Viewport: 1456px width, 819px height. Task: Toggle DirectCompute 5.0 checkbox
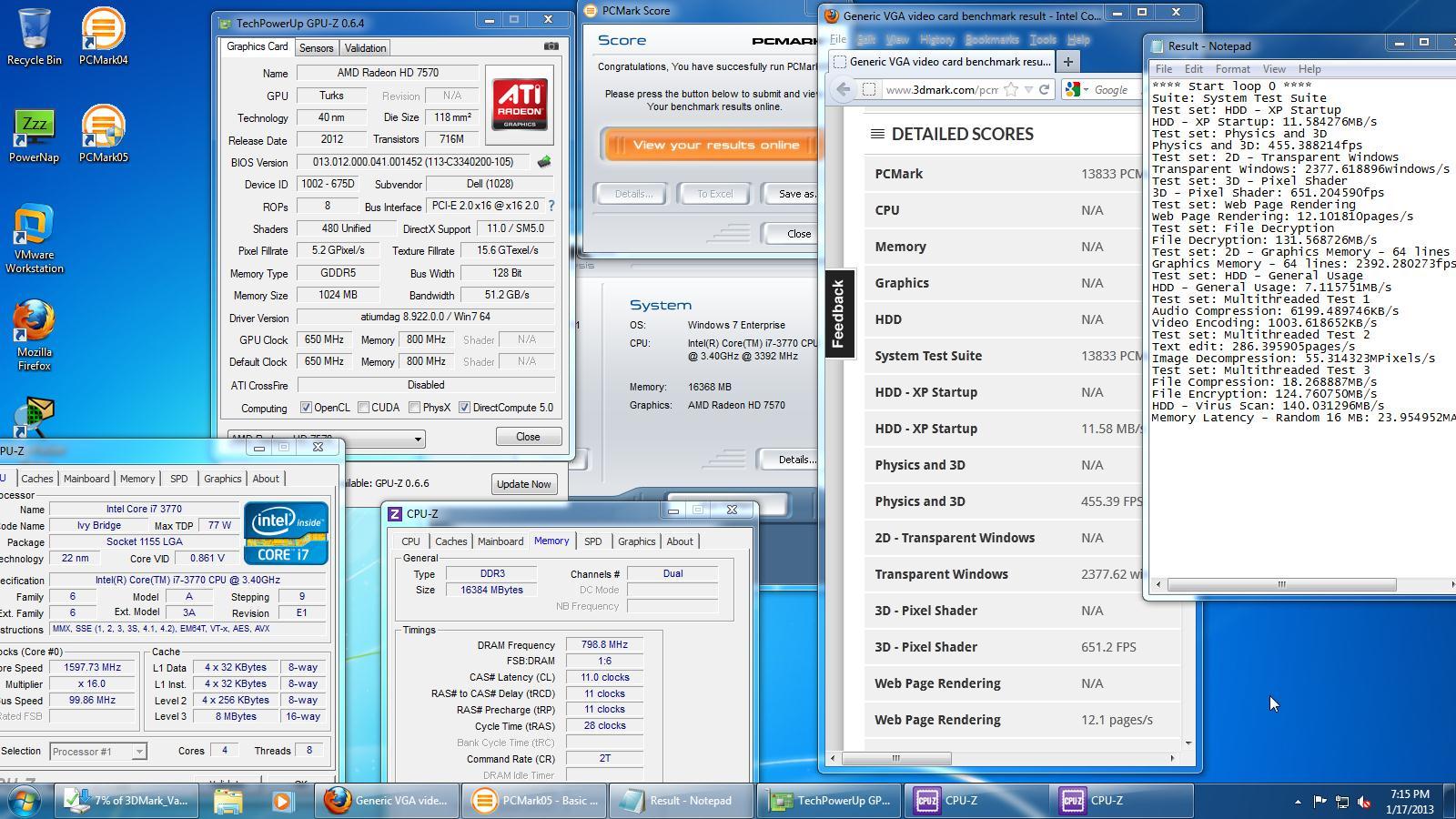click(464, 408)
